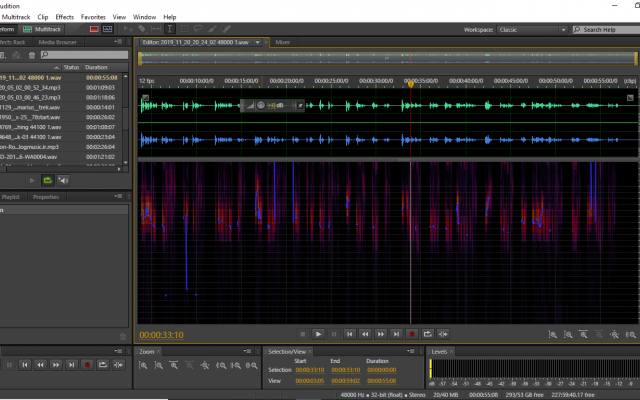Image resolution: width=640 pixels, height=400 pixels.
Task: Click Record in the bottom-left Transport panel
Action: (x=87, y=365)
